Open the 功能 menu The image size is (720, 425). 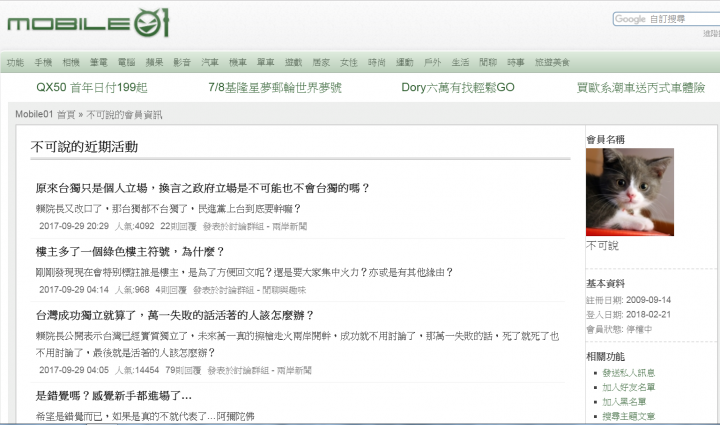coord(15,62)
